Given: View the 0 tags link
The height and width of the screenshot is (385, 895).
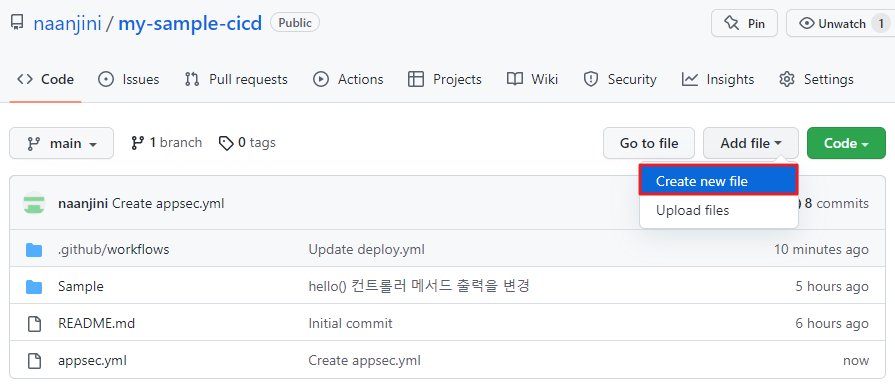Looking at the screenshot, I should [247, 143].
